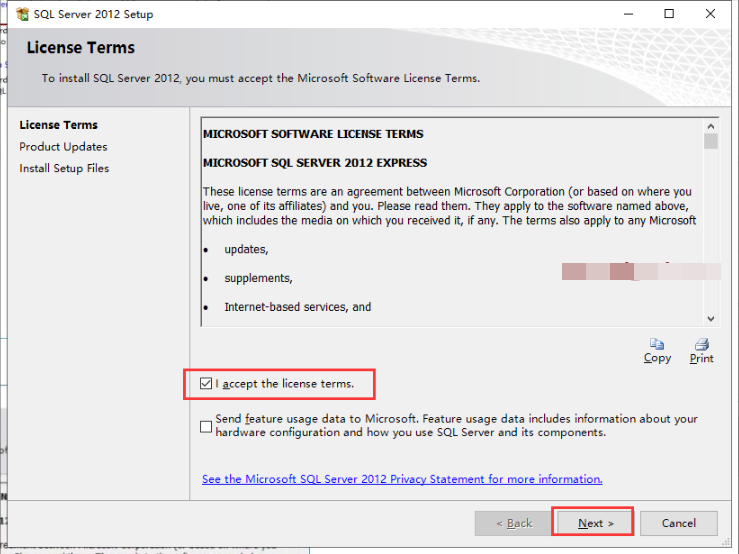
Task: Select the Product Updates step in sidebar
Action: pyautogui.click(x=63, y=147)
